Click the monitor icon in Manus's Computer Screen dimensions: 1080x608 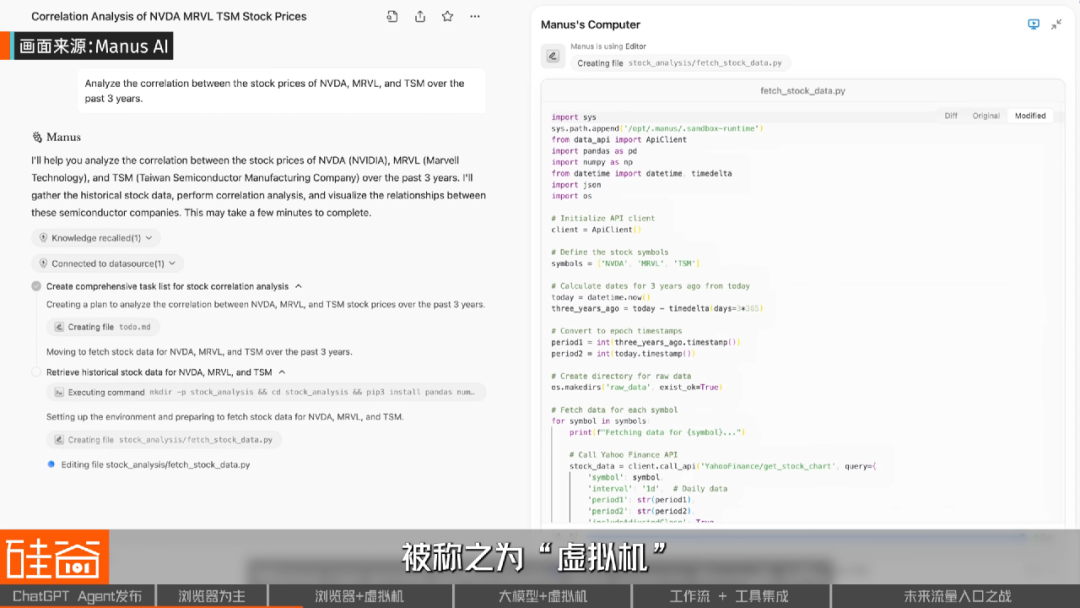pos(1033,24)
